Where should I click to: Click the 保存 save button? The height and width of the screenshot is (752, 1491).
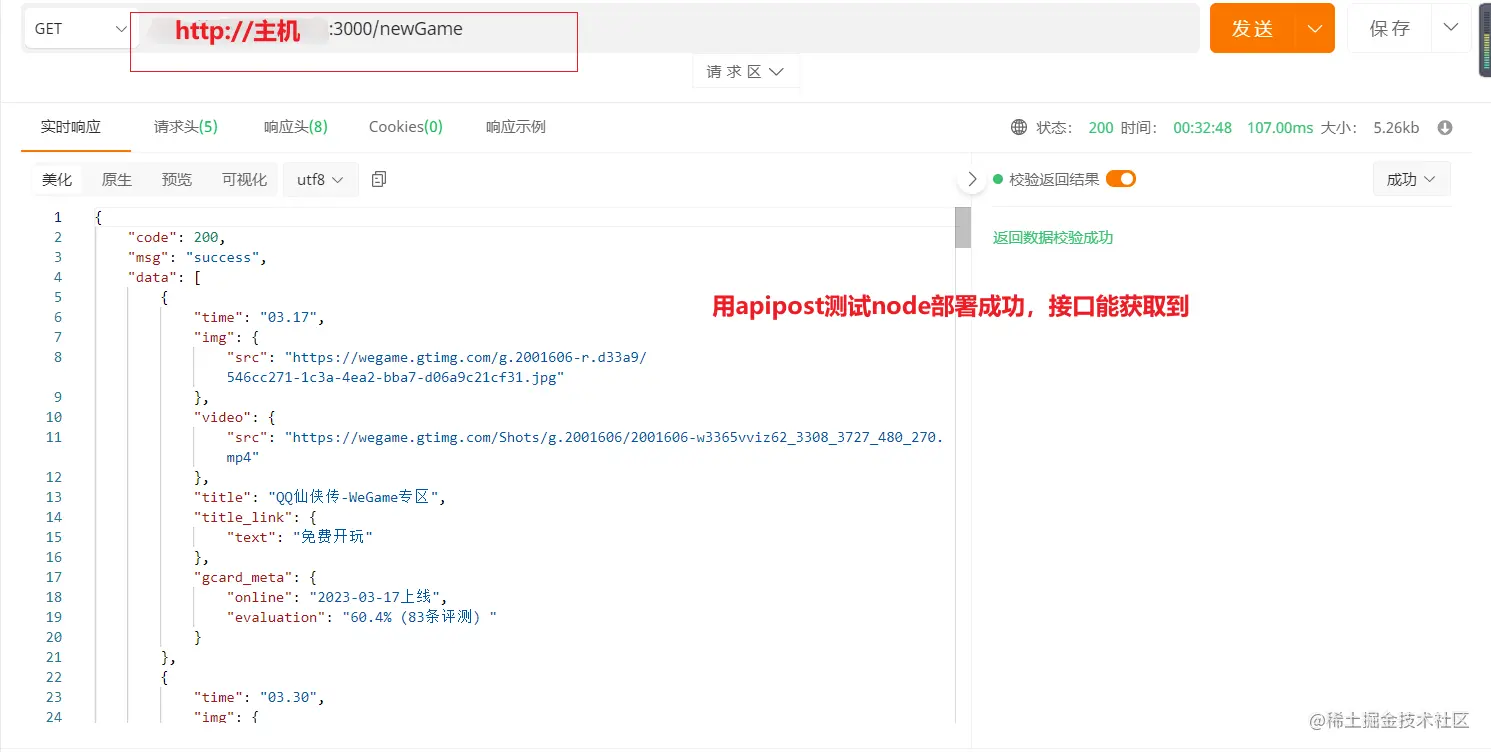pos(1390,29)
